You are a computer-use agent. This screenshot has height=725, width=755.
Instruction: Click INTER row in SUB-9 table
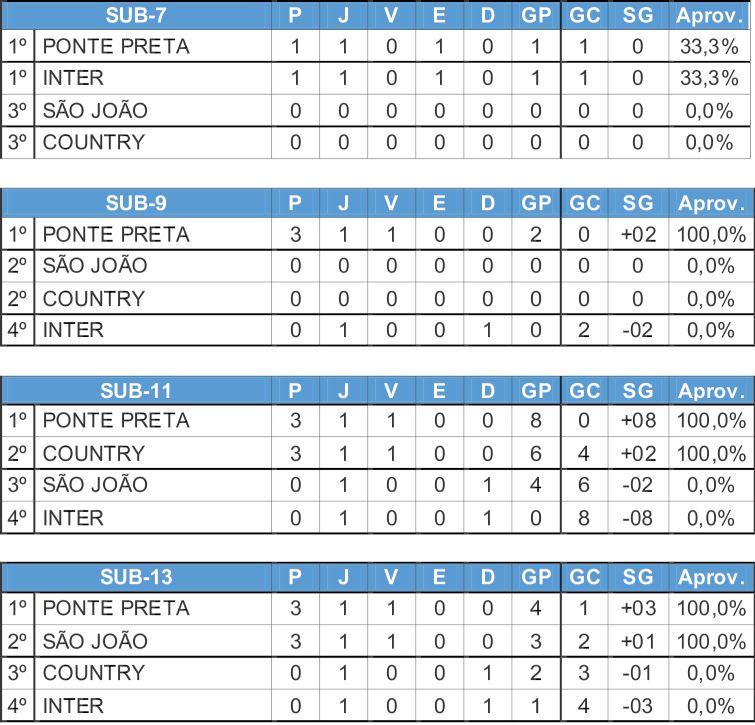coord(378,330)
